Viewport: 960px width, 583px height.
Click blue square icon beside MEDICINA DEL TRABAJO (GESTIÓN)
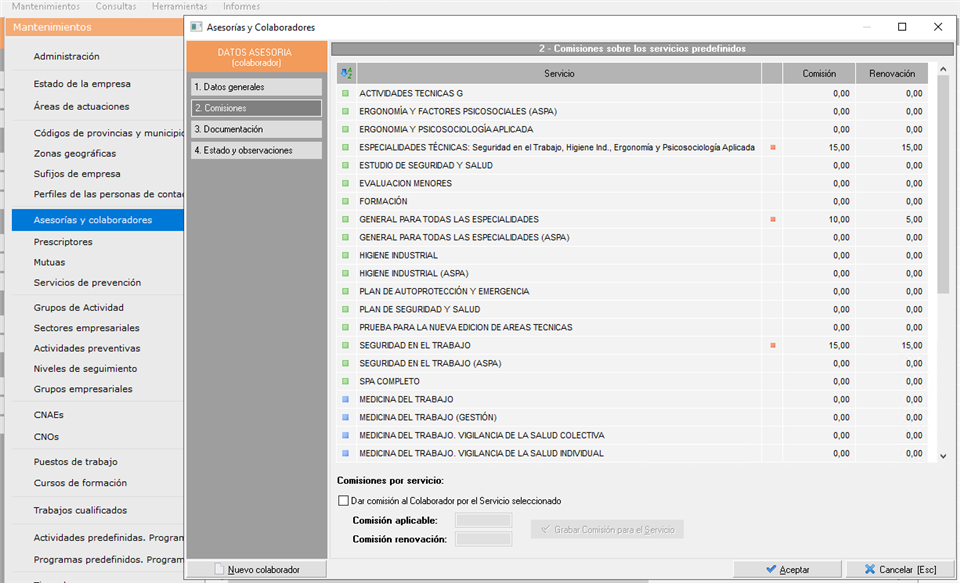point(345,418)
